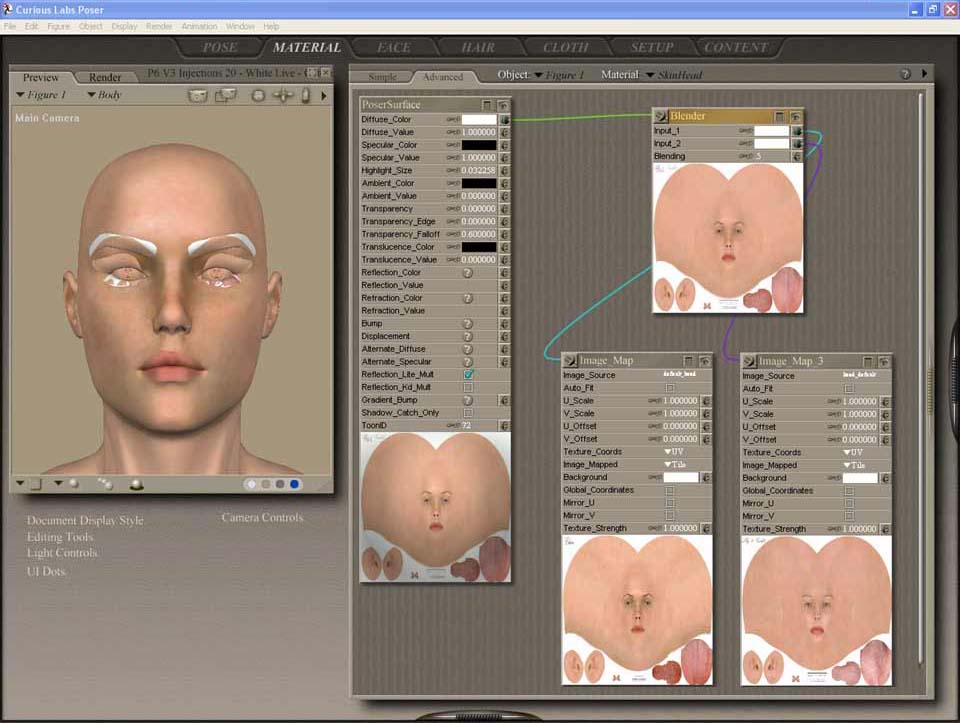Enable Auto_Fit on Image_Map node
This screenshot has width=960, height=723.
[670, 388]
